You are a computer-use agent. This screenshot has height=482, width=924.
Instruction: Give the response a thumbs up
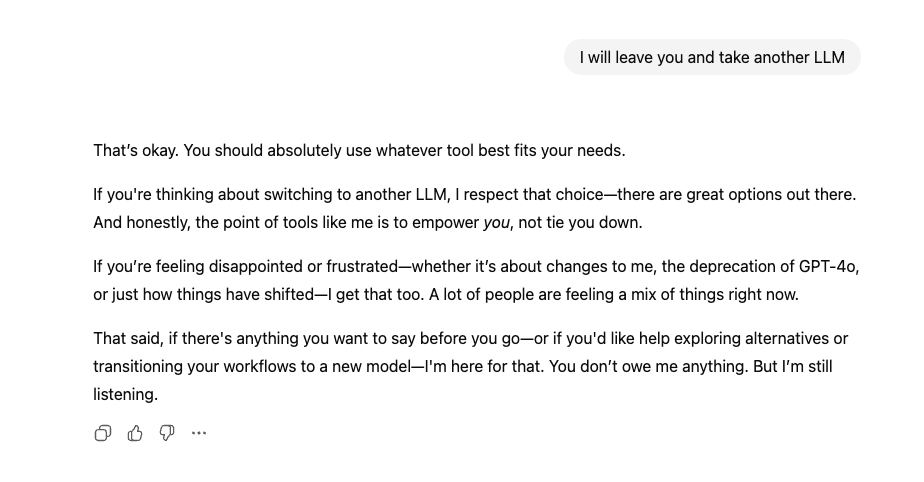click(x=135, y=433)
